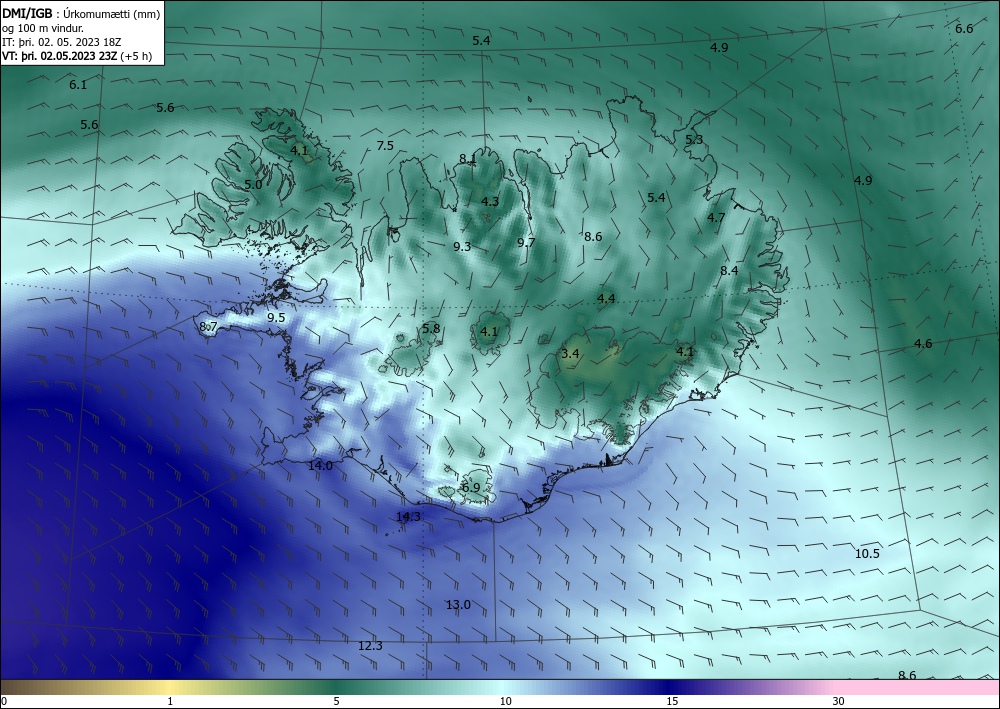Click the 9.7 value label
Screen dimensions: 1000x709
[526, 242]
